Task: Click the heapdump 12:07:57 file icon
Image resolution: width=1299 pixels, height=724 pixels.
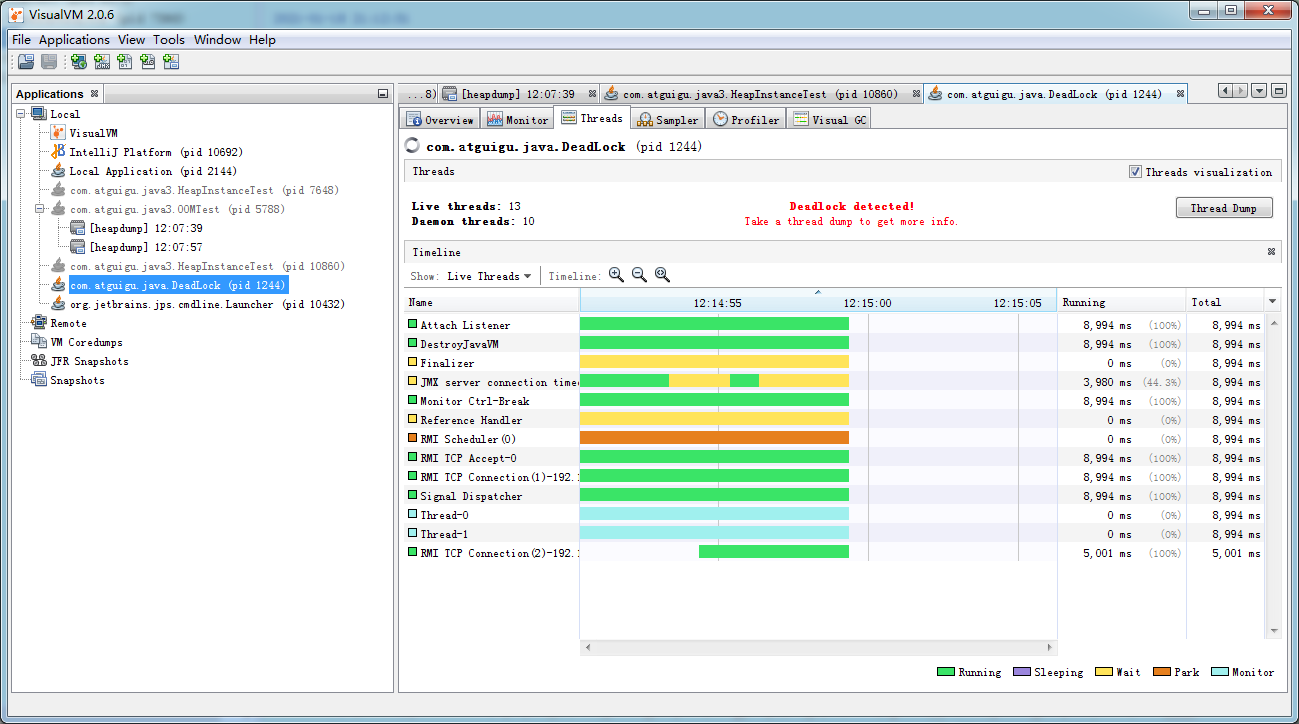Action: coord(77,247)
